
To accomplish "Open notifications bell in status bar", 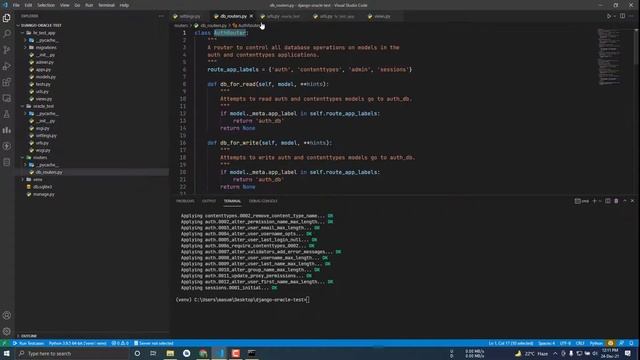I will 631,343.
